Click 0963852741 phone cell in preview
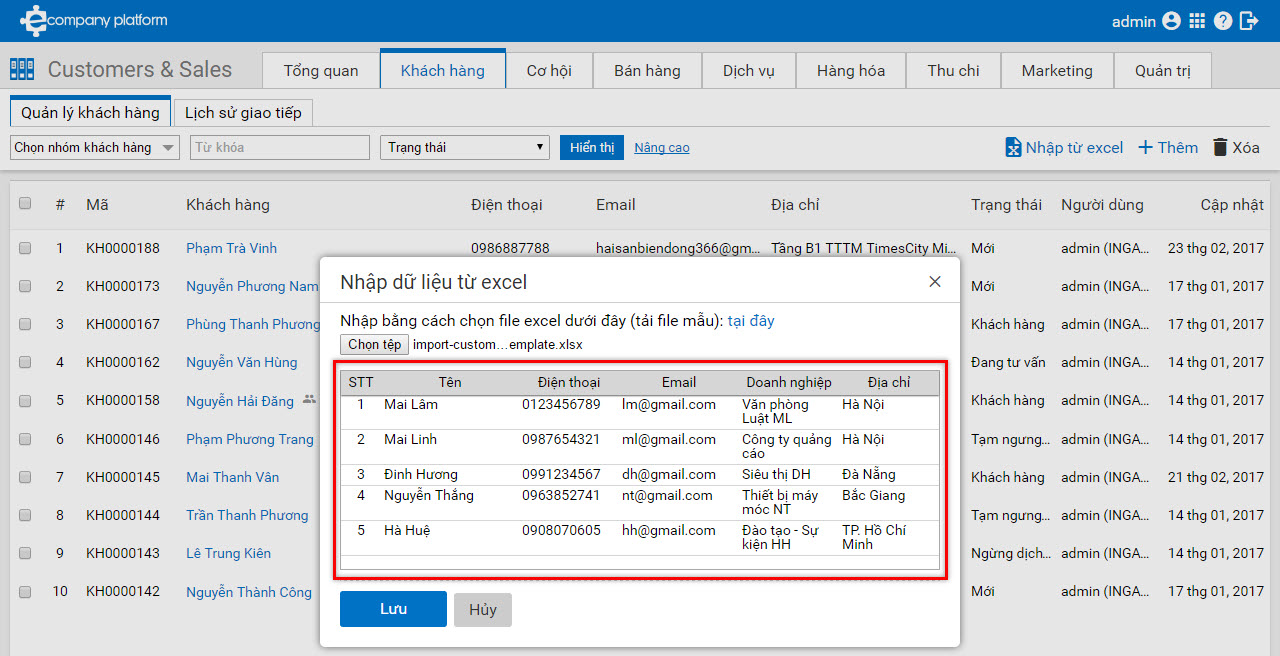The width and height of the screenshot is (1280, 656). pos(561,495)
